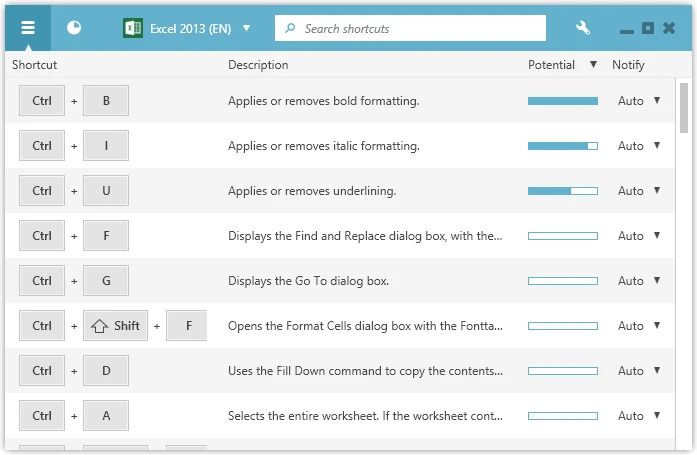
Task: Click the Description column header
Action: (x=258, y=65)
